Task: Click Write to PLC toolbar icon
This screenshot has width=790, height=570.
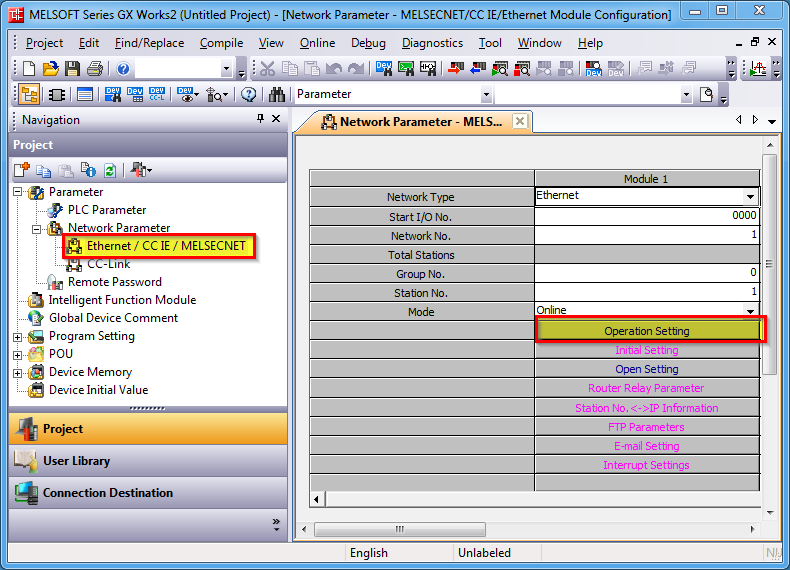Action: [x=456, y=69]
